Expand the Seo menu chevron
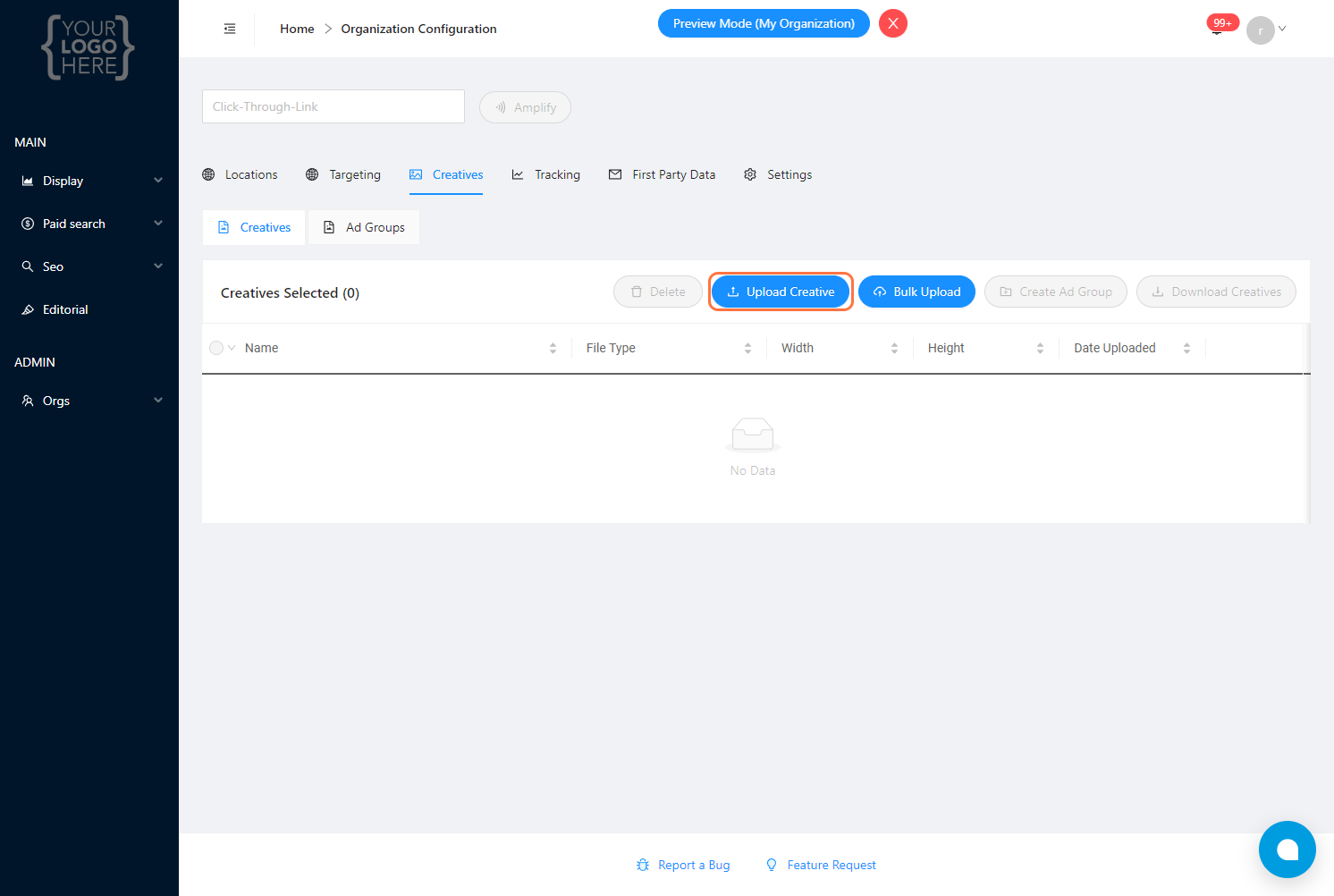The image size is (1334, 896). coord(158,266)
